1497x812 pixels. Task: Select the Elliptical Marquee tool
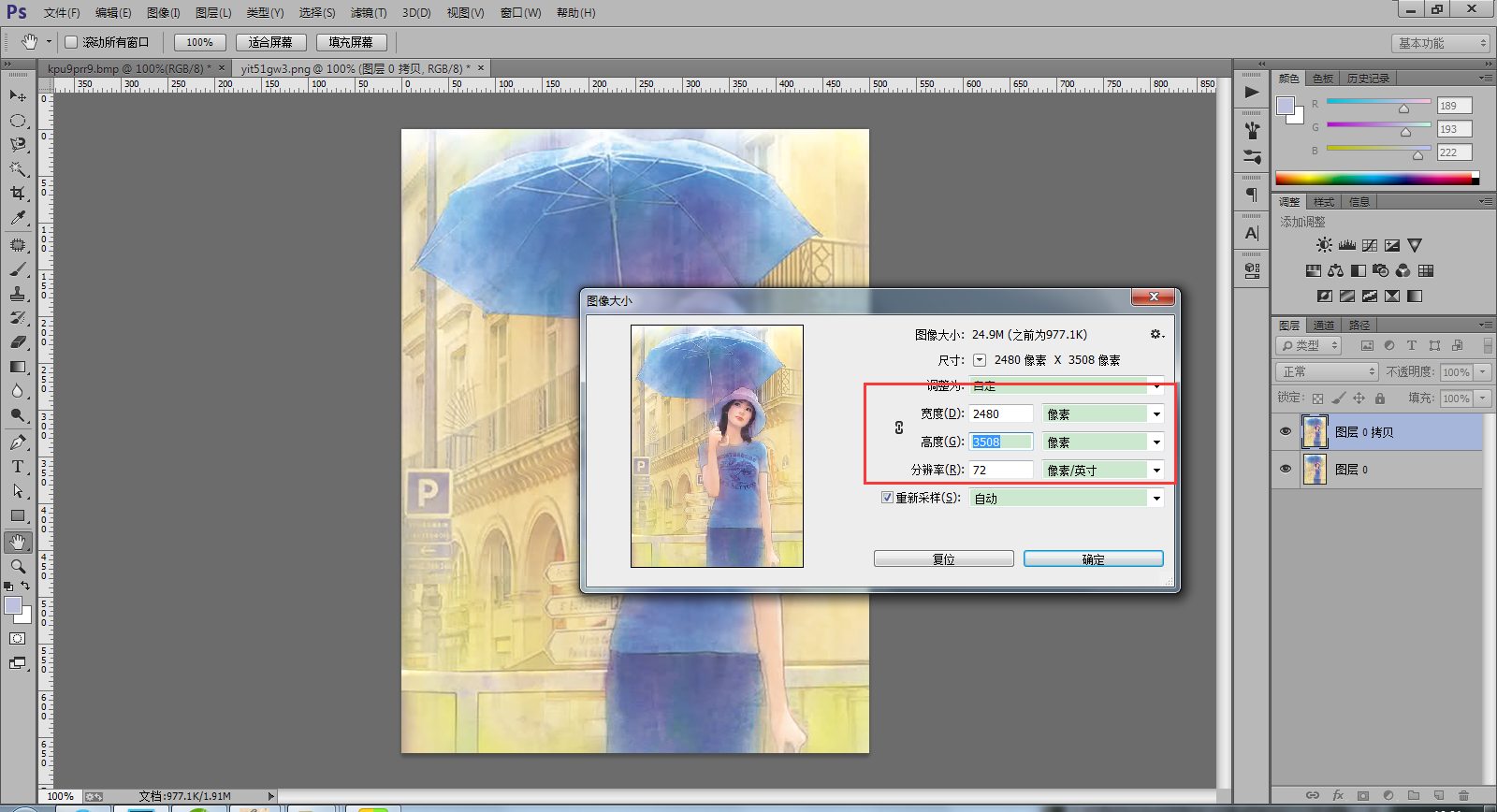coord(18,120)
